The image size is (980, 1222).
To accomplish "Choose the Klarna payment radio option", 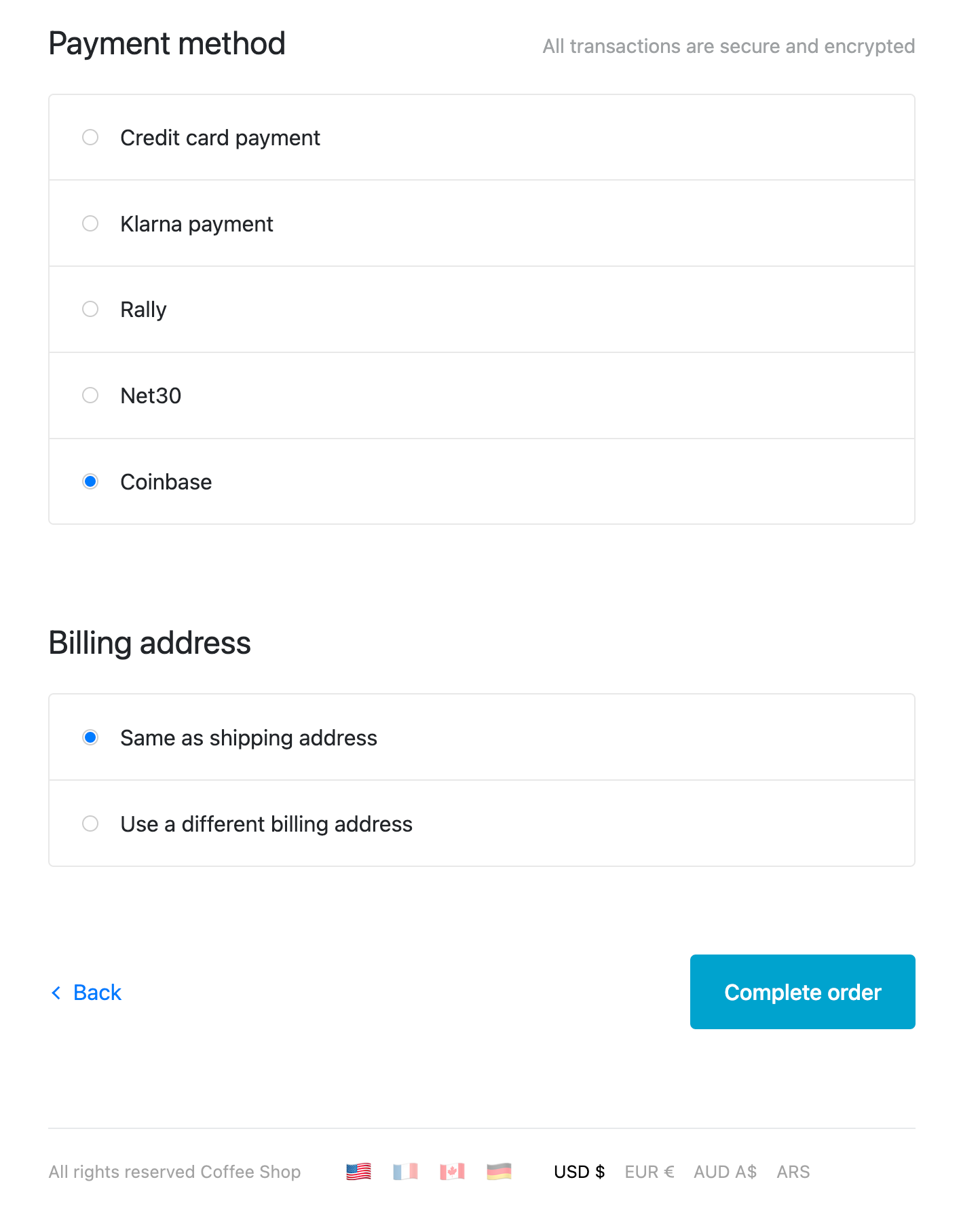I will coord(90,223).
